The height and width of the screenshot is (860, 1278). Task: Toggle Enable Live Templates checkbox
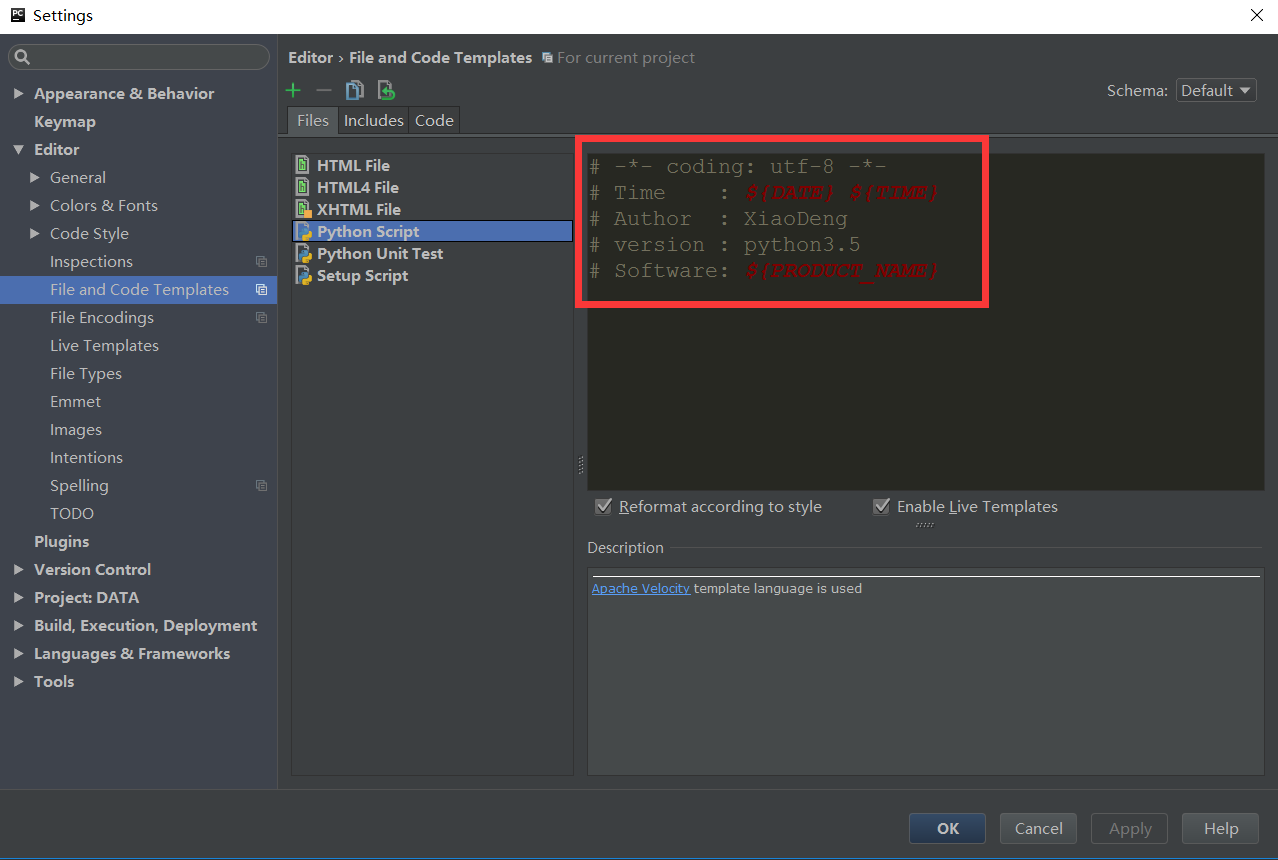[x=881, y=506]
